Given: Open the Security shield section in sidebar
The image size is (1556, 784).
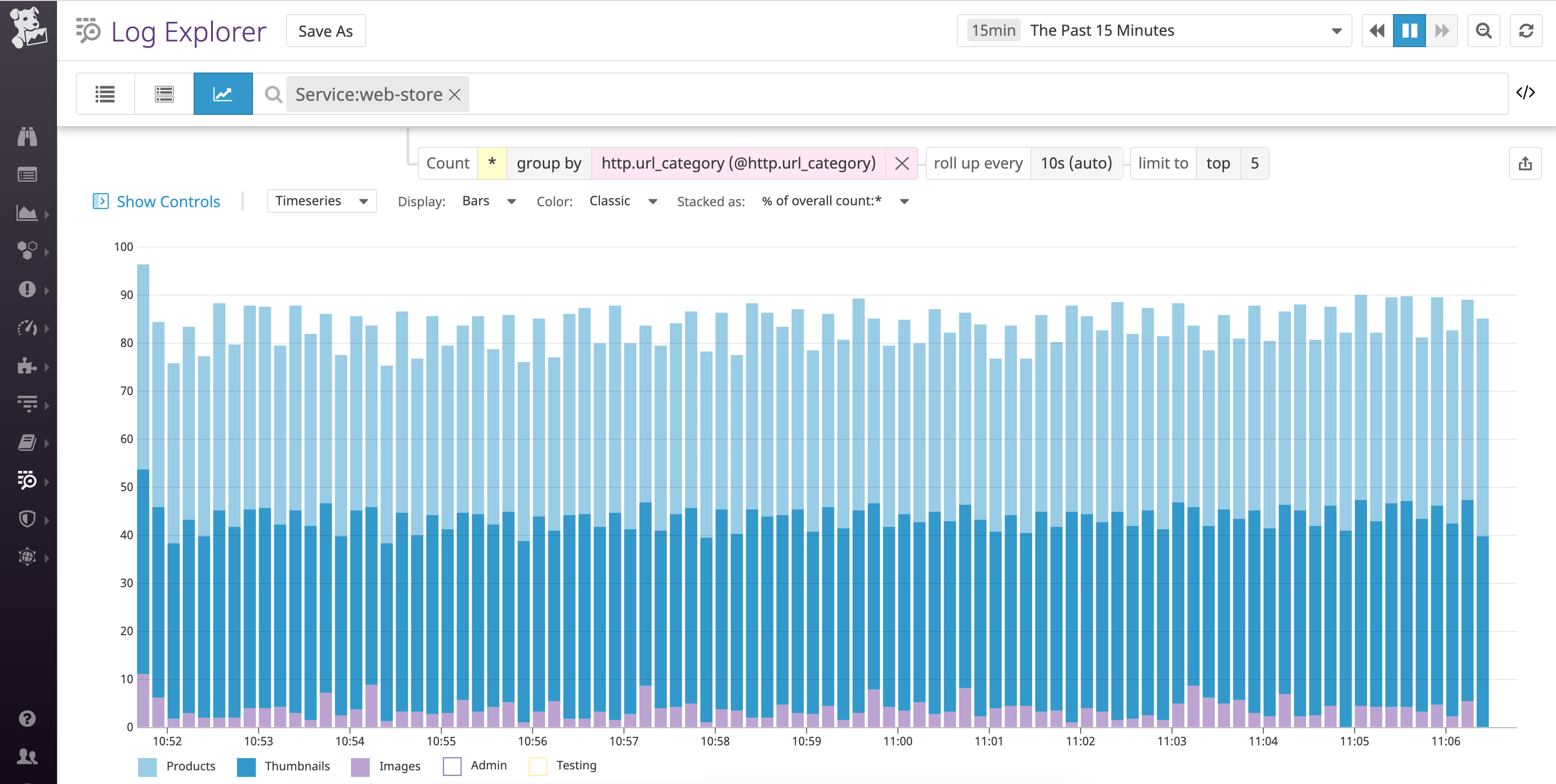Looking at the screenshot, I should click(x=28, y=518).
